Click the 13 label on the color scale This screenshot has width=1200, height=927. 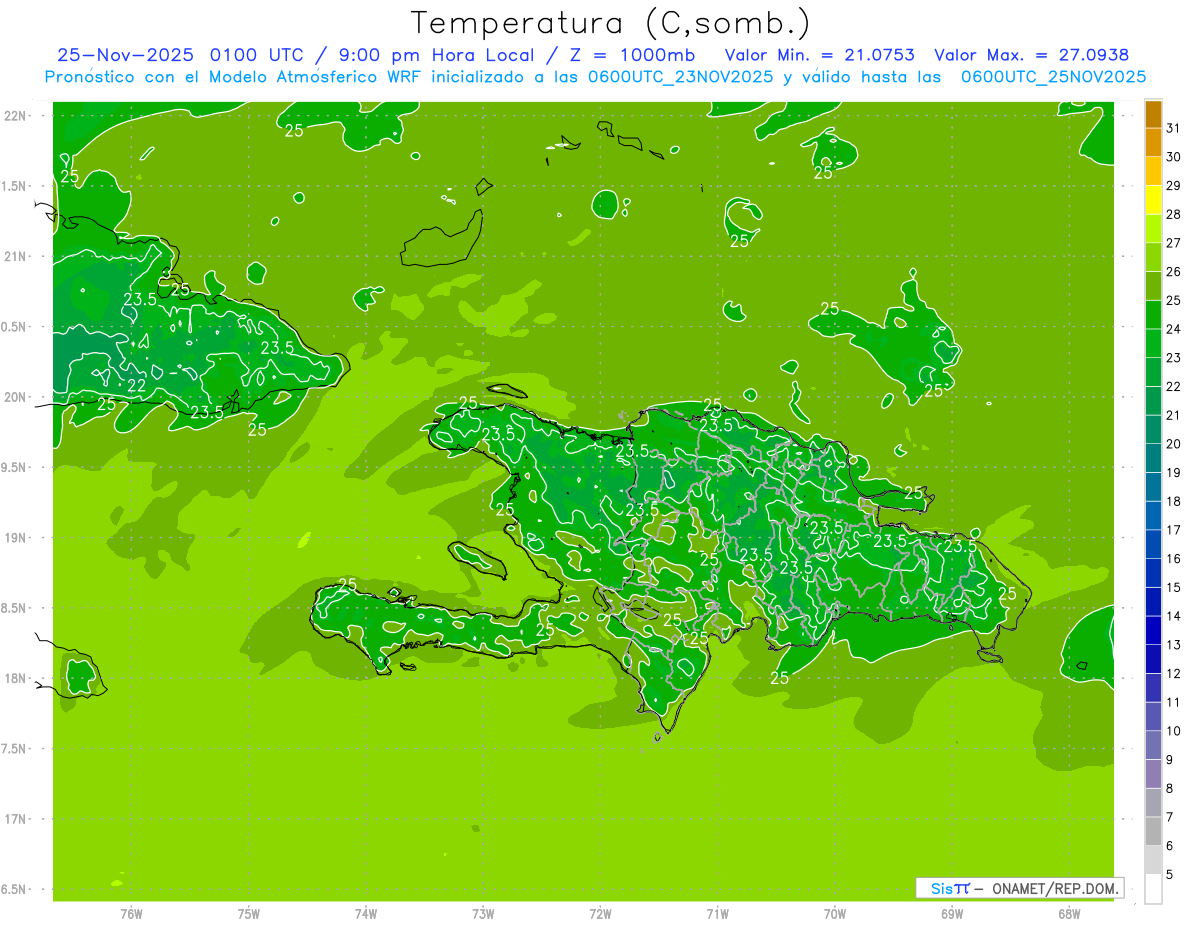[1173, 645]
